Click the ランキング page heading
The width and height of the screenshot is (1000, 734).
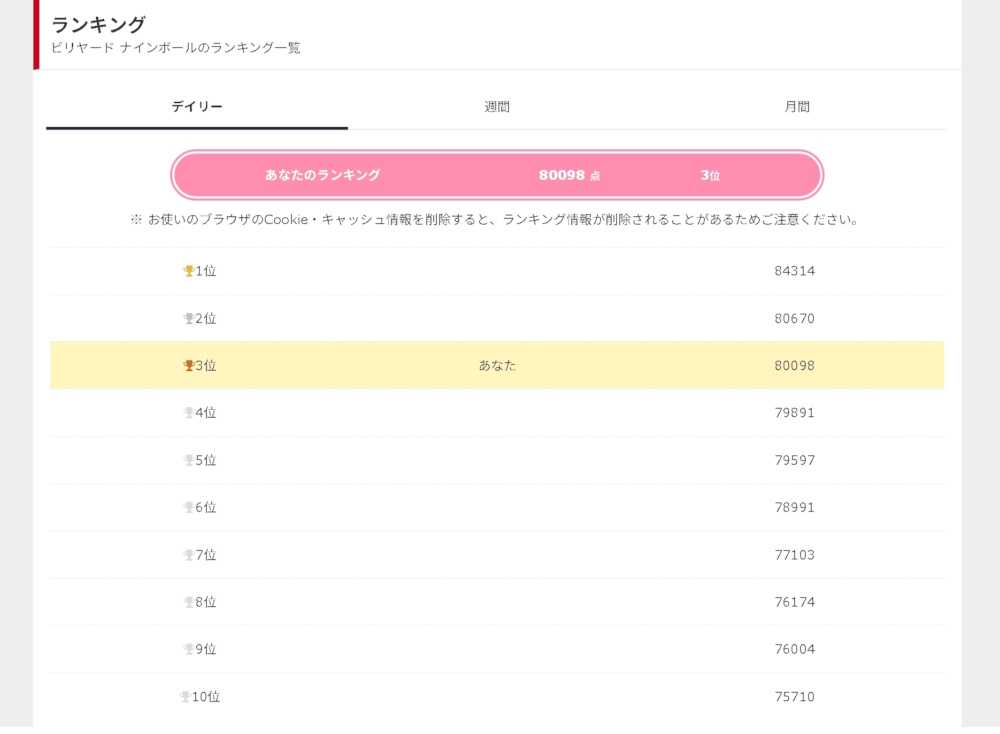98,25
